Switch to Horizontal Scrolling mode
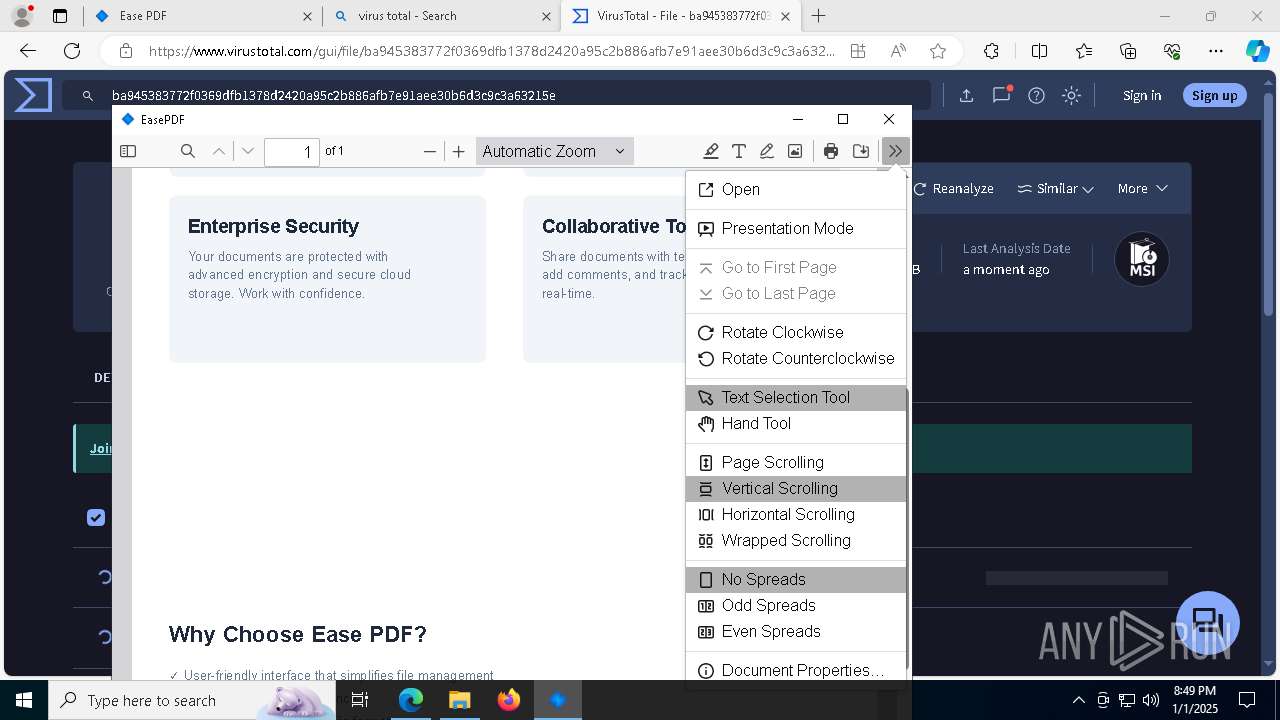Viewport: 1280px width, 720px height. (796, 514)
